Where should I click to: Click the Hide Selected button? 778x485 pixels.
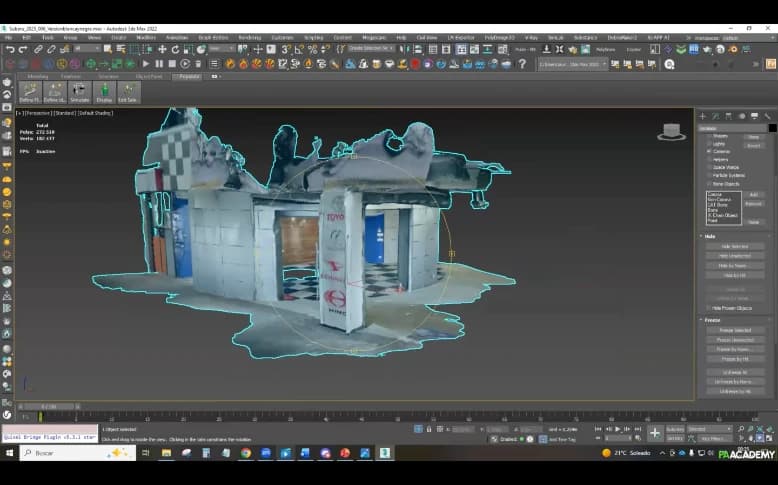[x=735, y=246]
